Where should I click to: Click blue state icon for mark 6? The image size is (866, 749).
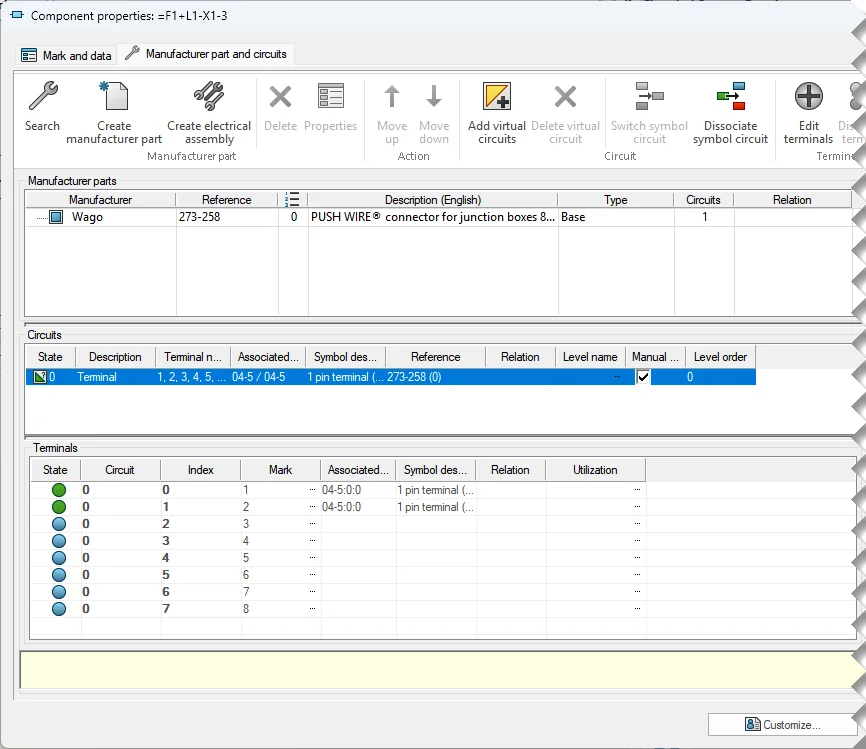(x=59, y=575)
